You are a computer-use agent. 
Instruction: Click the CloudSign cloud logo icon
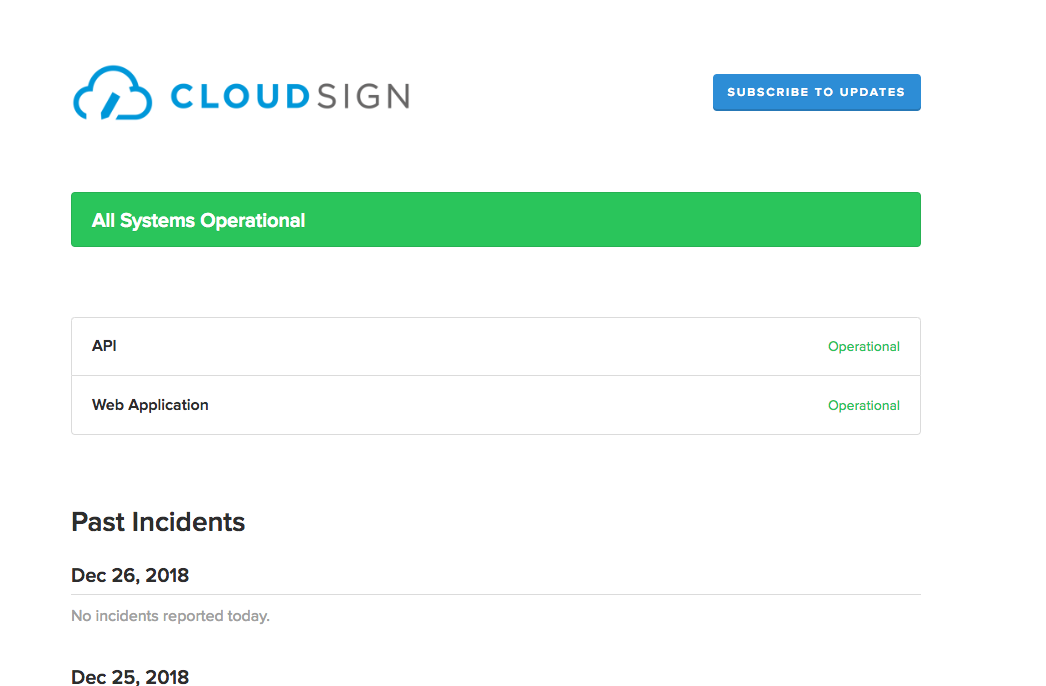point(112,93)
